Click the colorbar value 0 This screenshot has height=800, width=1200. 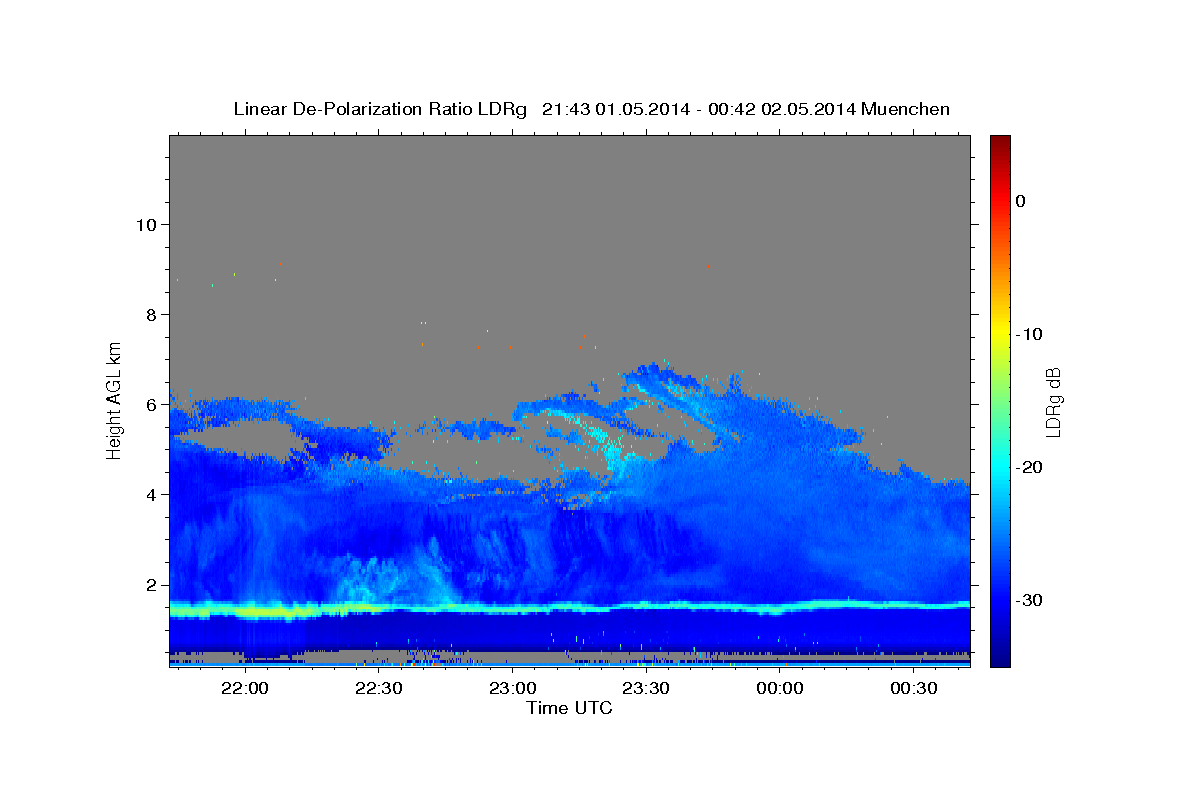tap(1020, 201)
